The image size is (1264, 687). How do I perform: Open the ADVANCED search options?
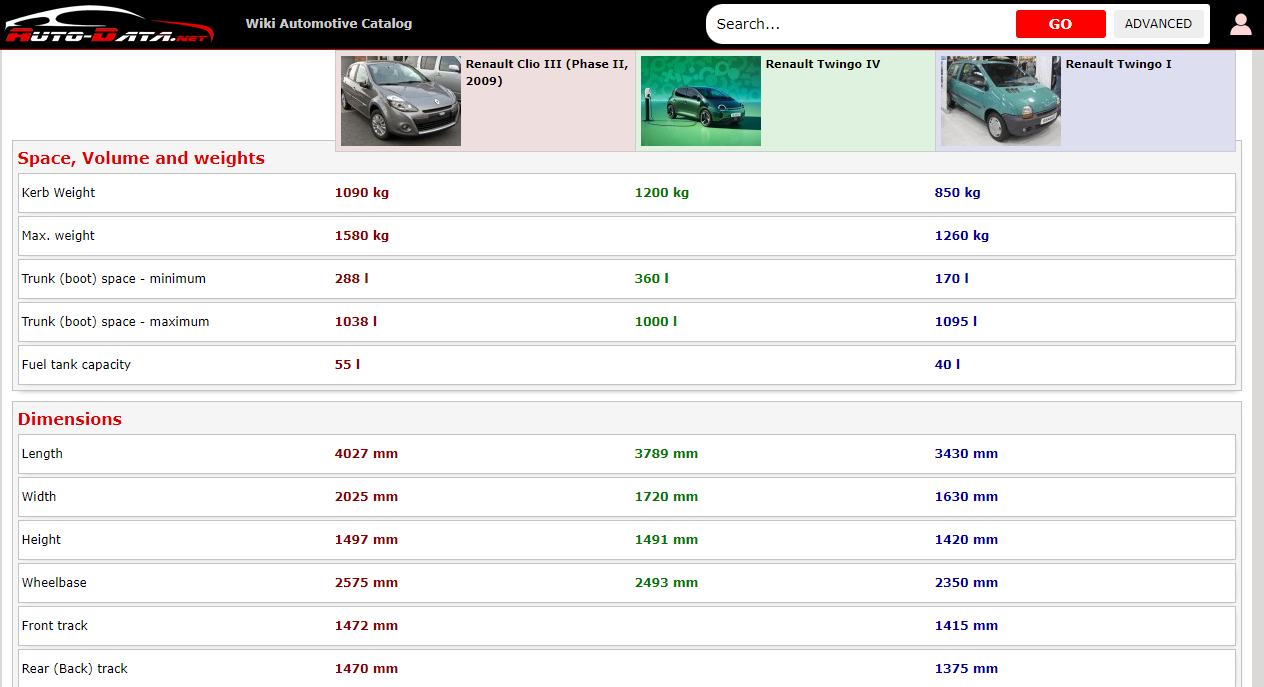[x=1158, y=24]
